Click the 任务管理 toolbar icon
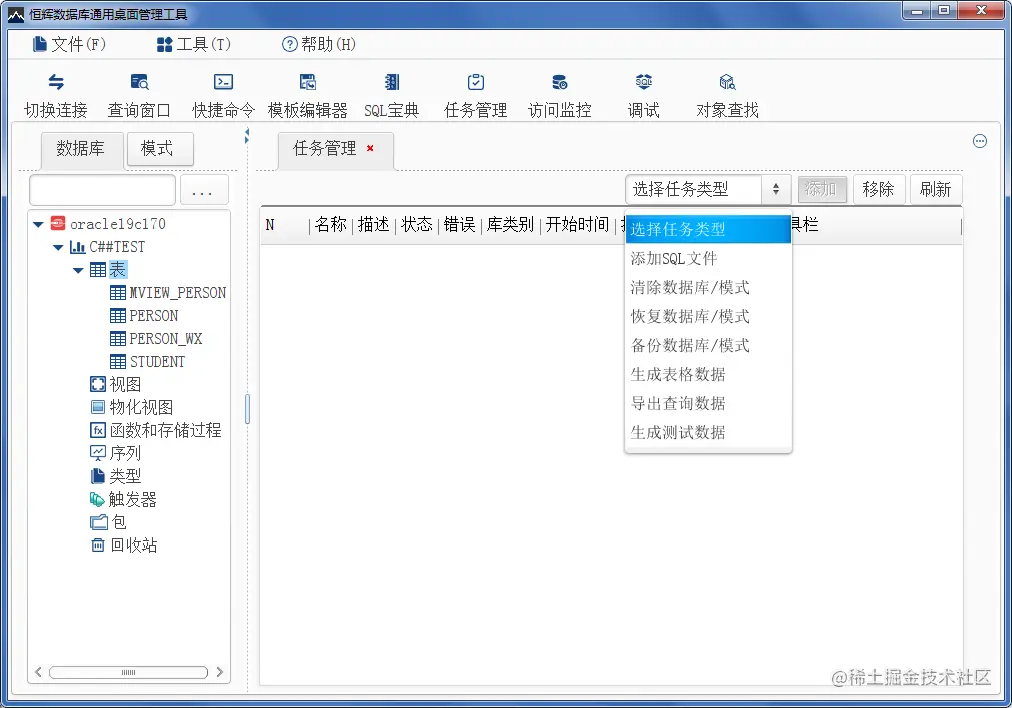The height and width of the screenshot is (708, 1012). pyautogui.click(x=476, y=82)
